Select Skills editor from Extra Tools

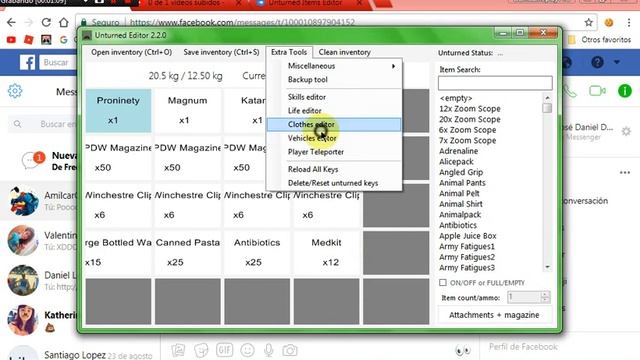pyautogui.click(x=333, y=97)
